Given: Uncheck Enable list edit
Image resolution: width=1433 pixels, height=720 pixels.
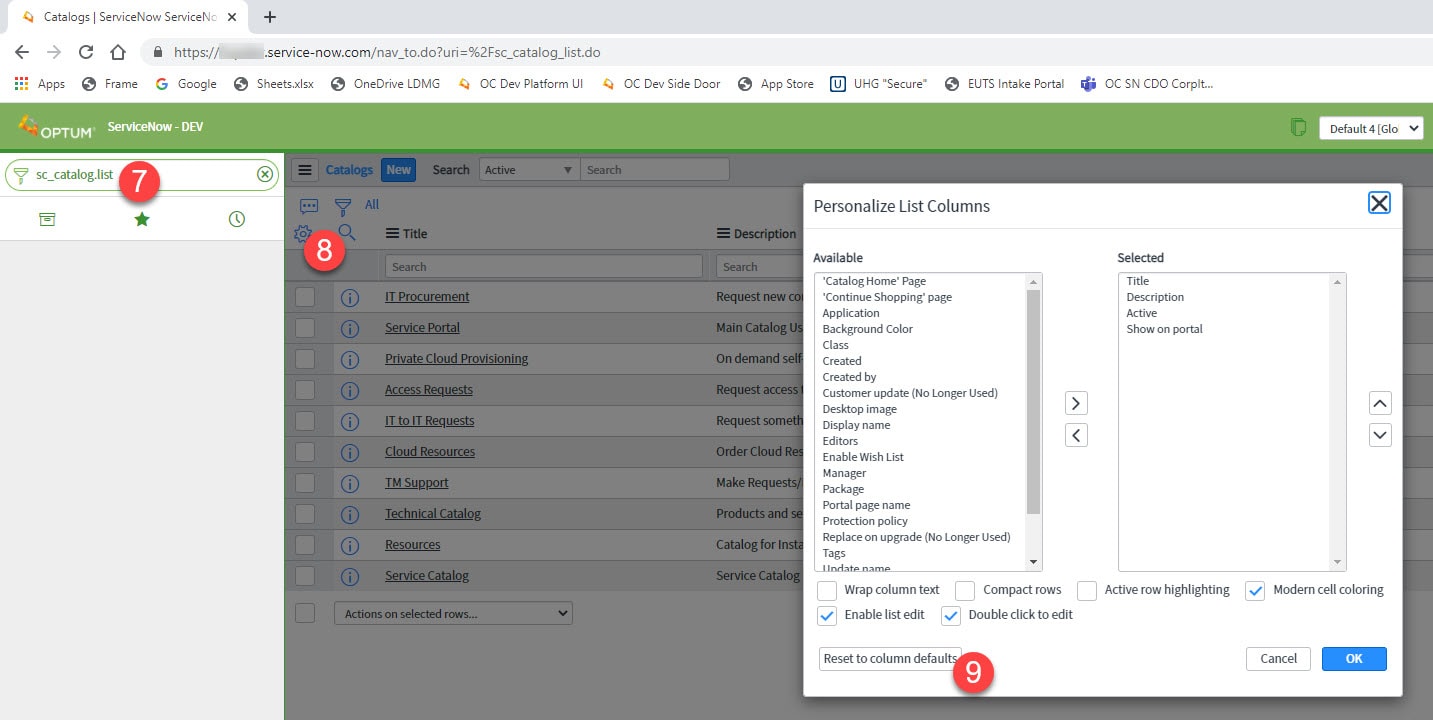Looking at the screenshot, I should [x=827, y=615].
